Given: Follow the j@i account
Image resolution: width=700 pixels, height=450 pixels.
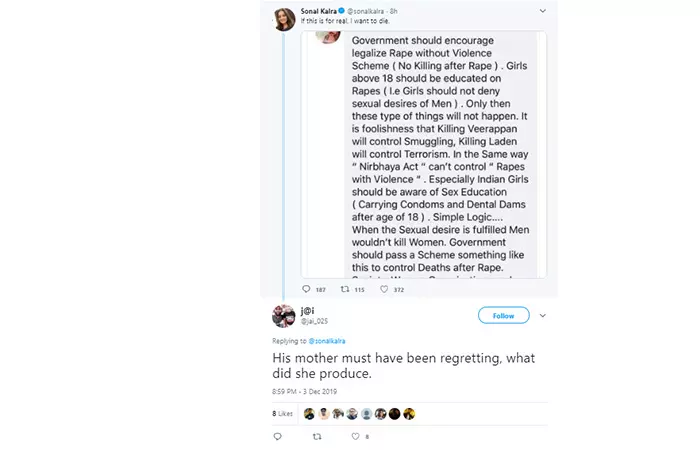Looking at the screenshot, I should (x=503, y=315).
